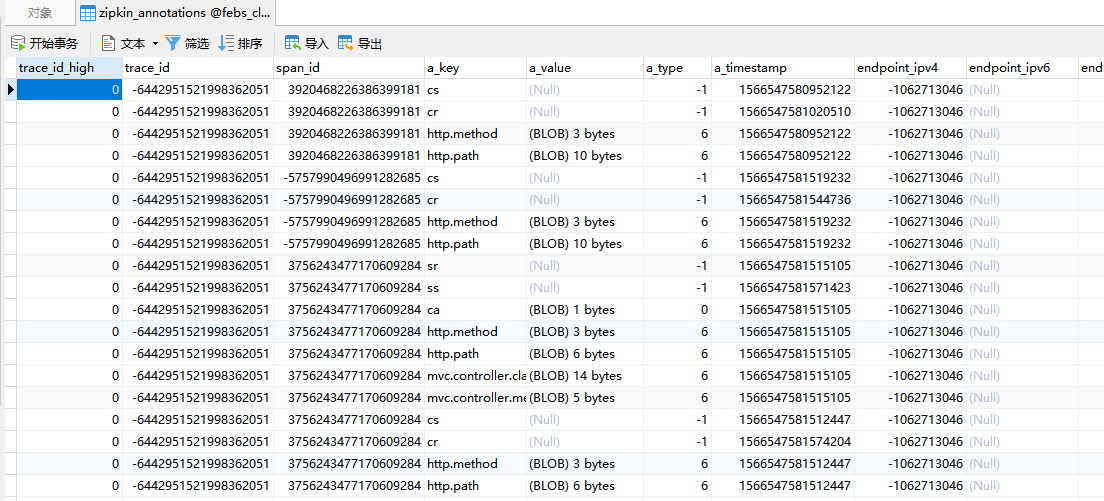Select a_timestamp cell 1566547581020510
Image resolution: width=1104 pixels, height=501 pixels.
(x=782, y=112)
